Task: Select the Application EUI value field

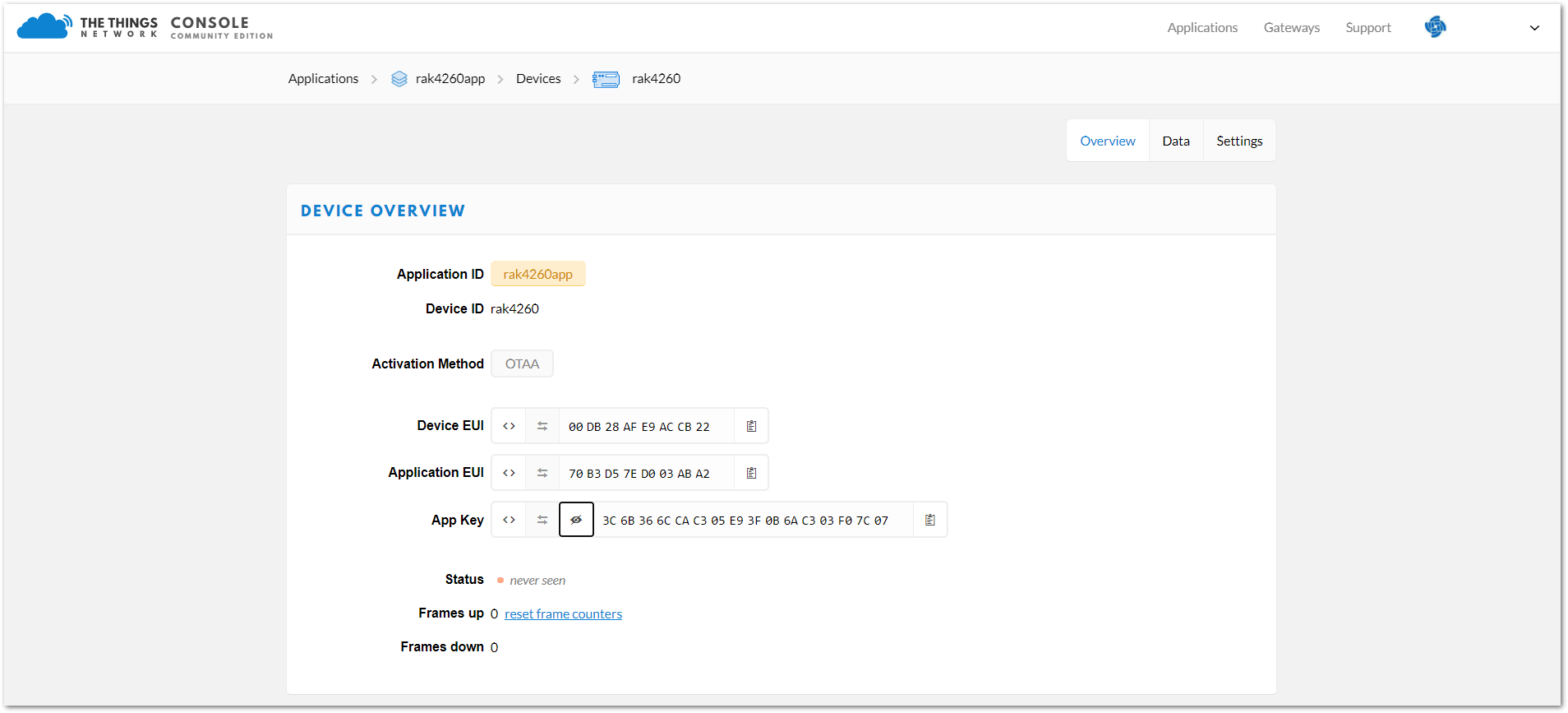Action: pyautogui.click(x=647, y=473)
